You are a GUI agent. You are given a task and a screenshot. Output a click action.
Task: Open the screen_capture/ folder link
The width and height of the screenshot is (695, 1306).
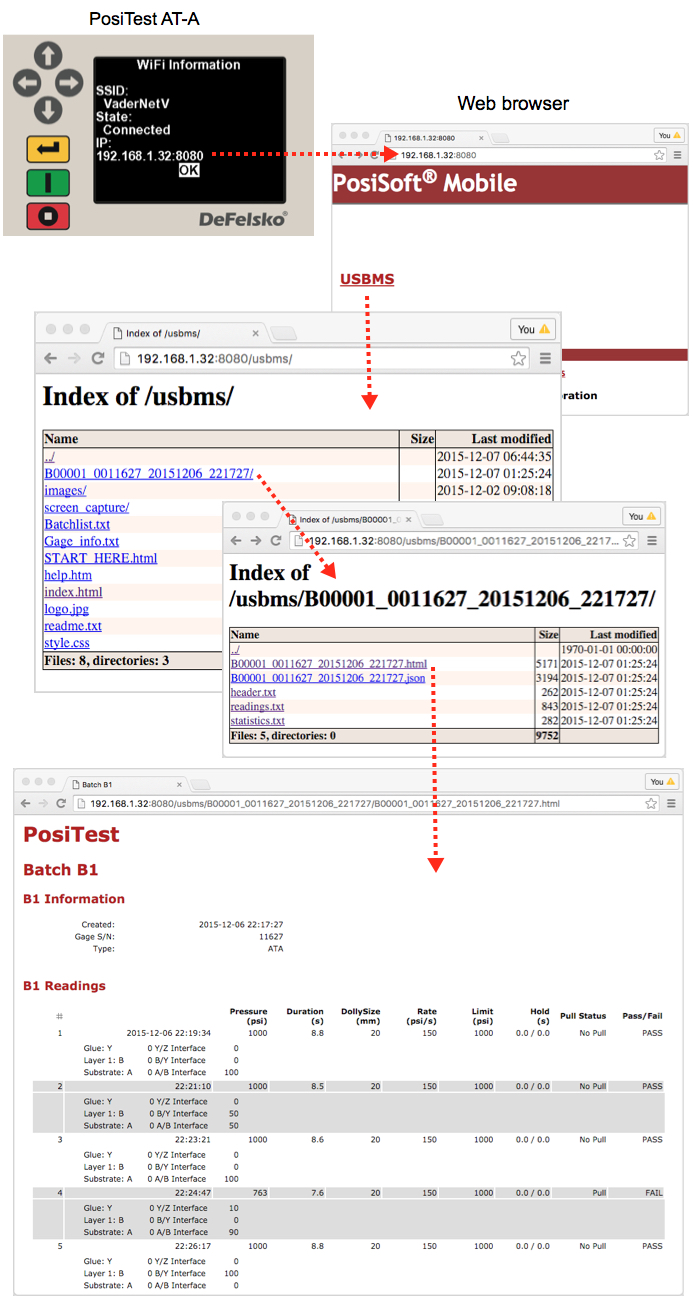86,507
